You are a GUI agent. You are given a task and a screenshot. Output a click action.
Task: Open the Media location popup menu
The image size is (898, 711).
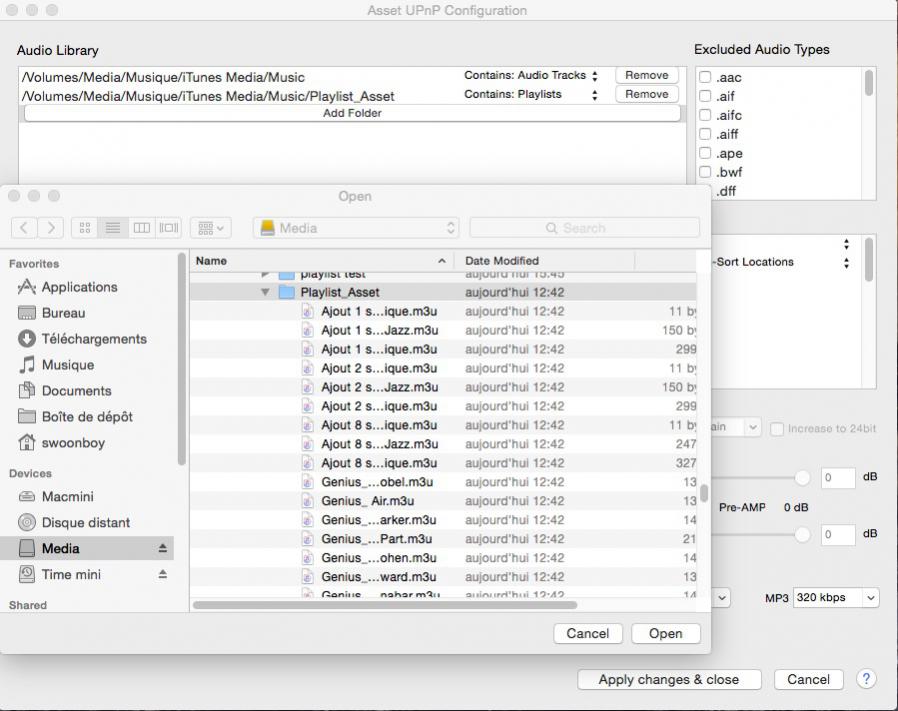pyautogui.click(x=357, y=228)
